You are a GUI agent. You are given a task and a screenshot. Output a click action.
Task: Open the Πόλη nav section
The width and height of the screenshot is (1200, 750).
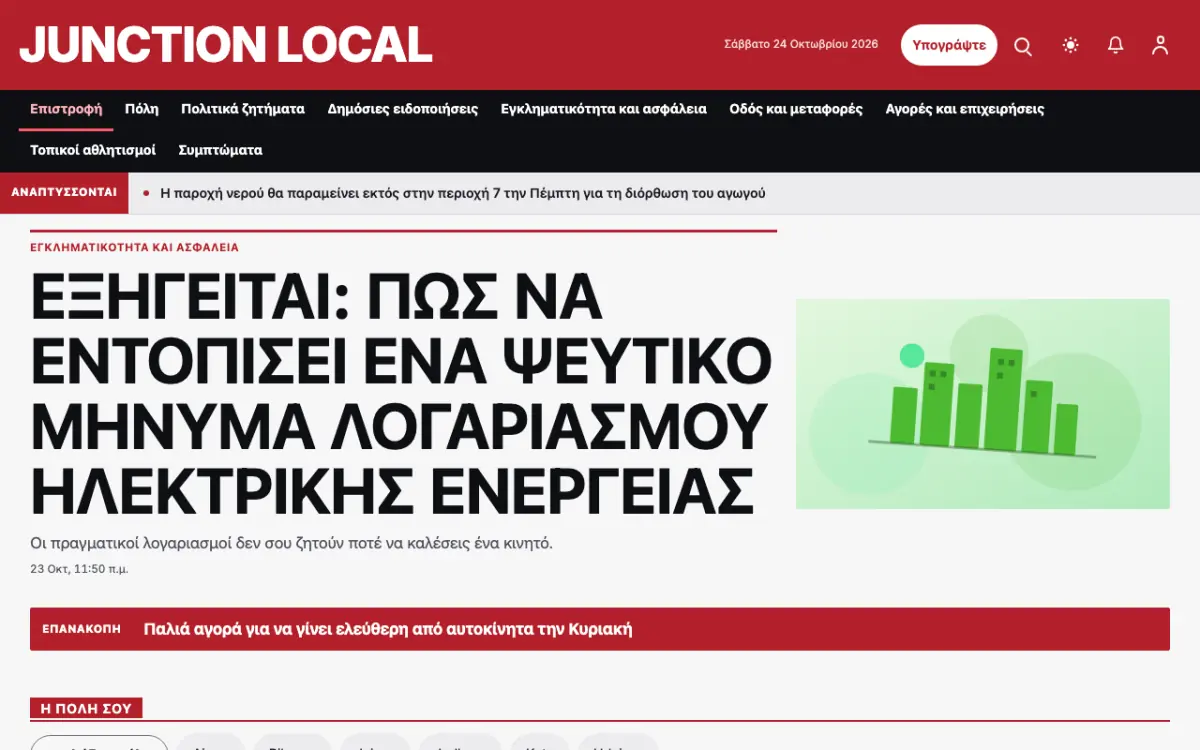click(x=142, y=109)
